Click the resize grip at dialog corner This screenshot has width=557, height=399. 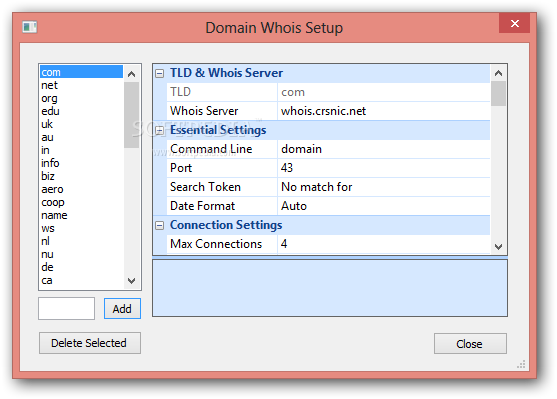[x=521, y=365]
